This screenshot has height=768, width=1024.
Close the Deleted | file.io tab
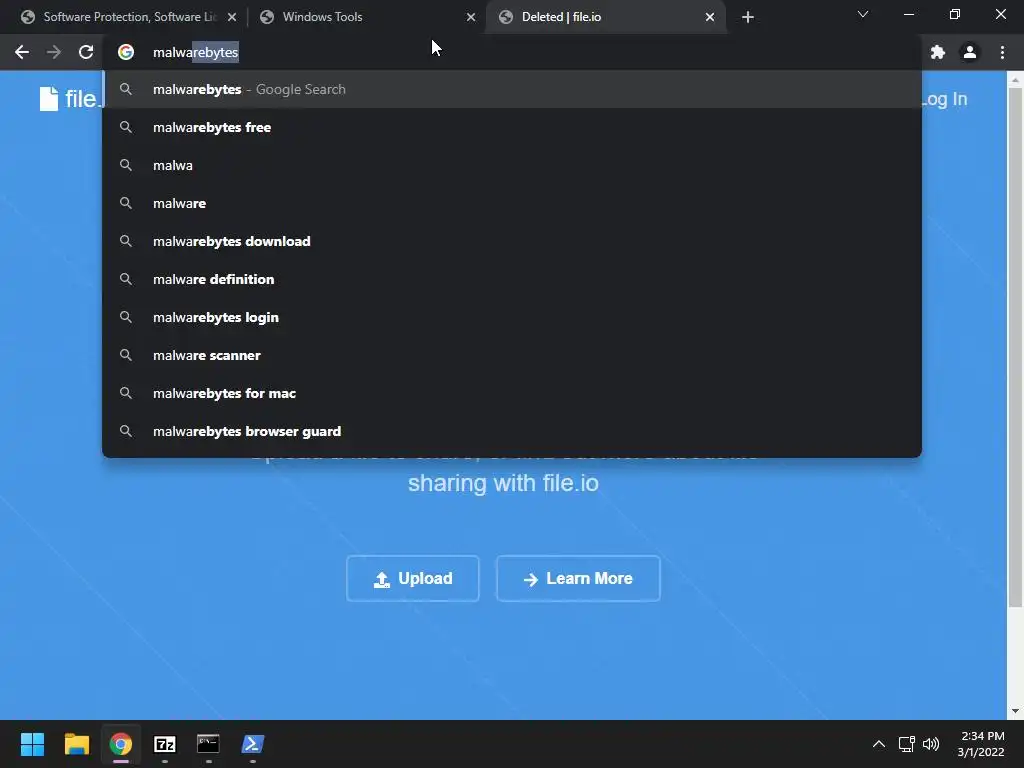click(710, 17)
